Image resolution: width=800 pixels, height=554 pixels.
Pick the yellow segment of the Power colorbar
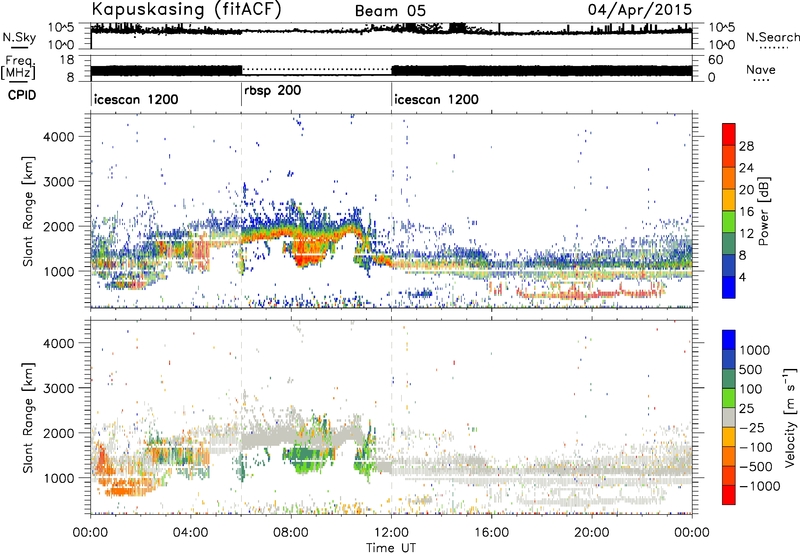point(729,199)
